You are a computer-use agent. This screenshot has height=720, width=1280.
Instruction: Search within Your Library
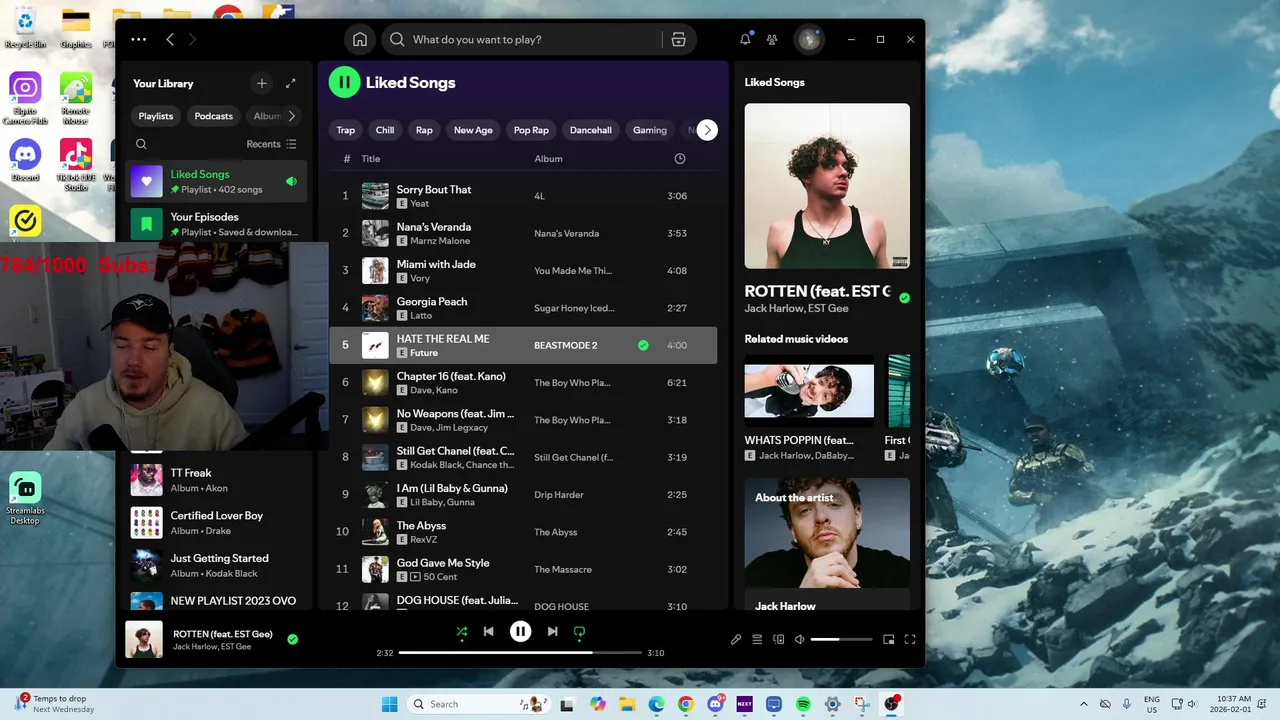[142, 144]
